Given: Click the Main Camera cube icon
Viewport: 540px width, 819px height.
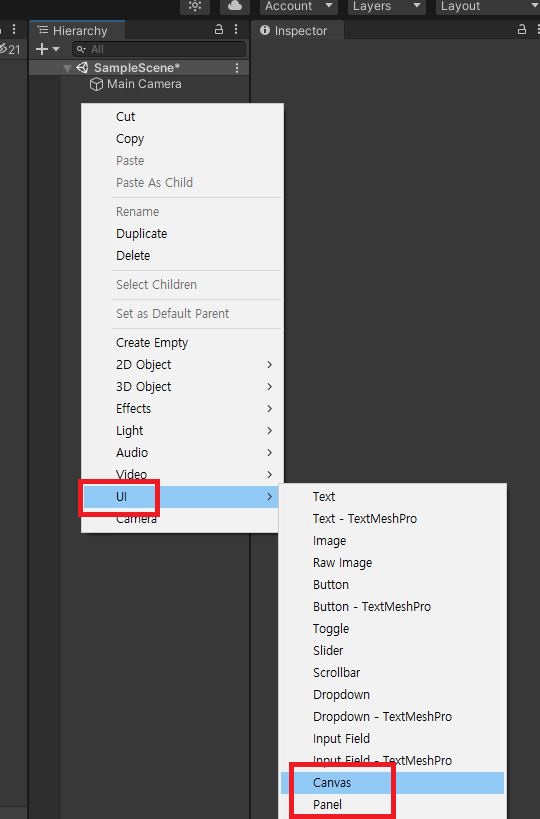Looking at the screenshot, I should [x=96, y=84].
